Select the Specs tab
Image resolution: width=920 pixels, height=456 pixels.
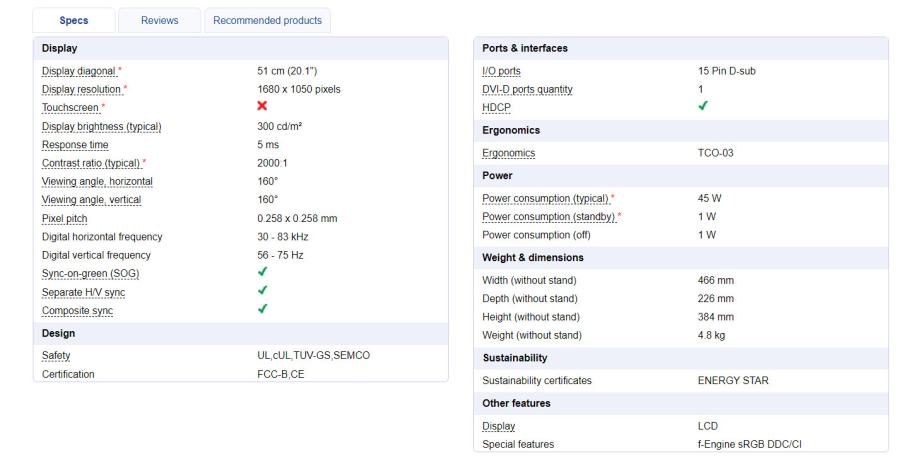pos(74,20)
